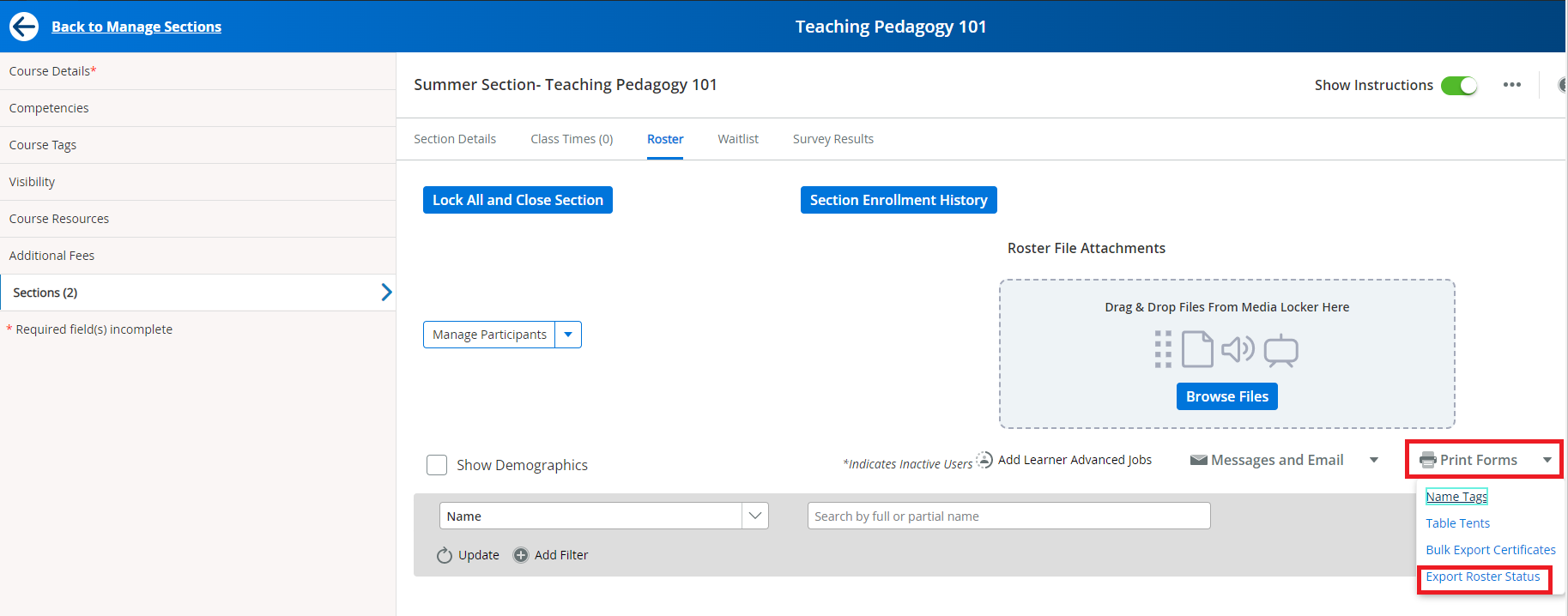Switch to the Waitlist tab
This screenshot has width=1568, height=616.
tap(737, 139)
